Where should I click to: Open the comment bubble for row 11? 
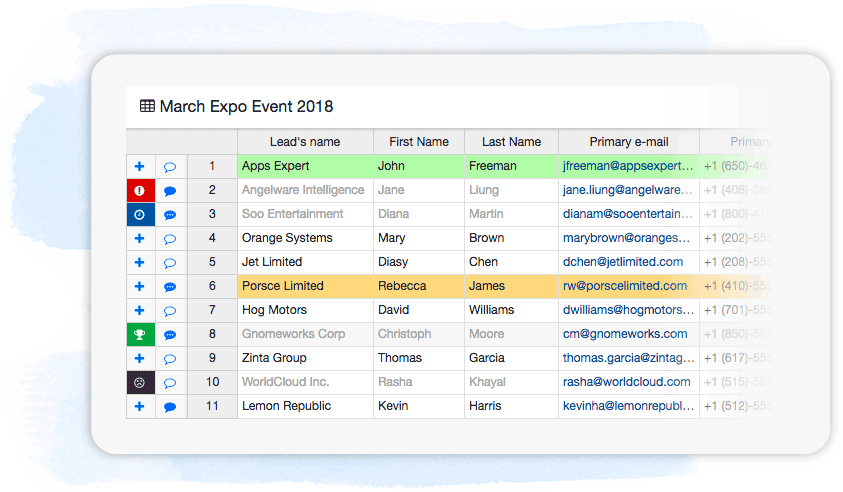click(x=170, y=406)
